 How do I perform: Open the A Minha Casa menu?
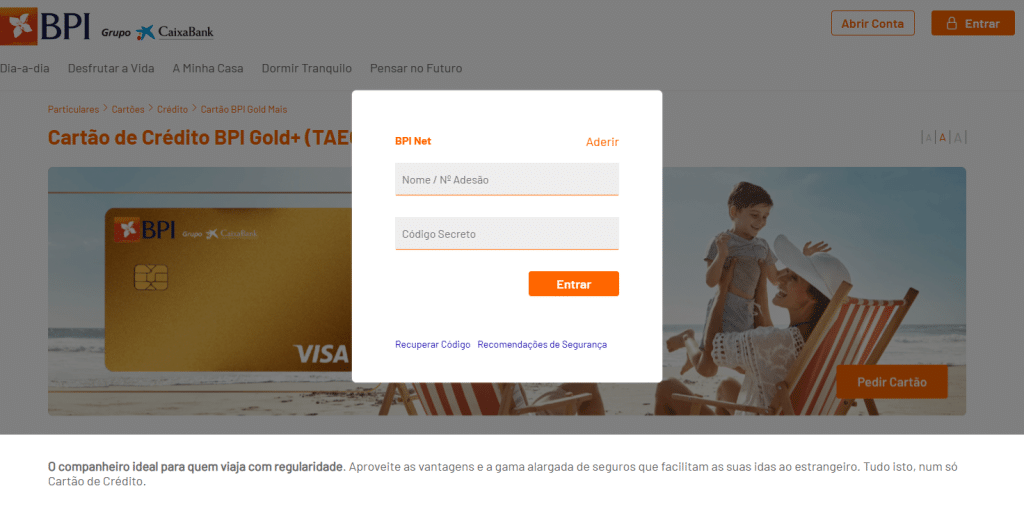click(208, 69)
